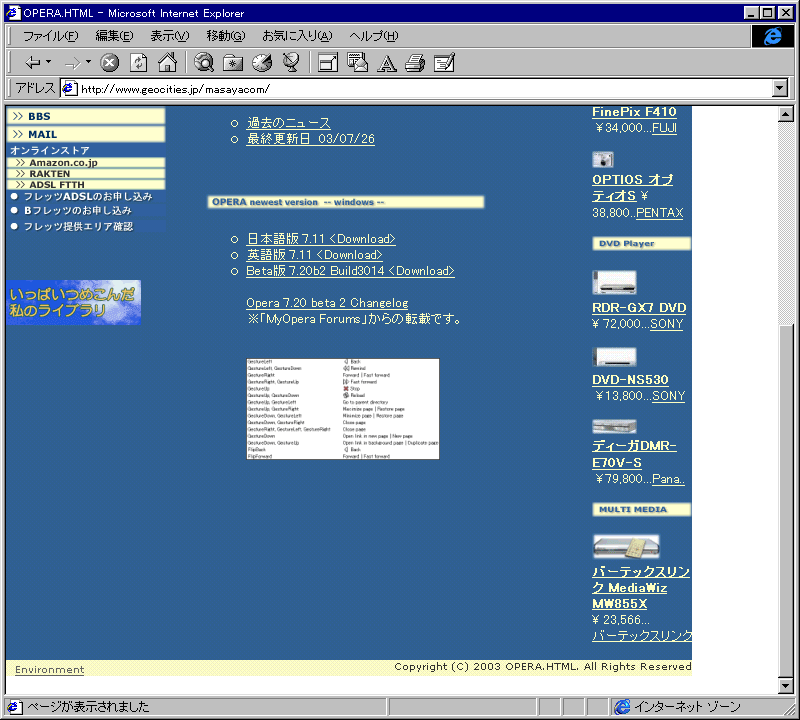Expand the address bar dropdown arrow
Viewport: 800px width, 720px height.
779,89
